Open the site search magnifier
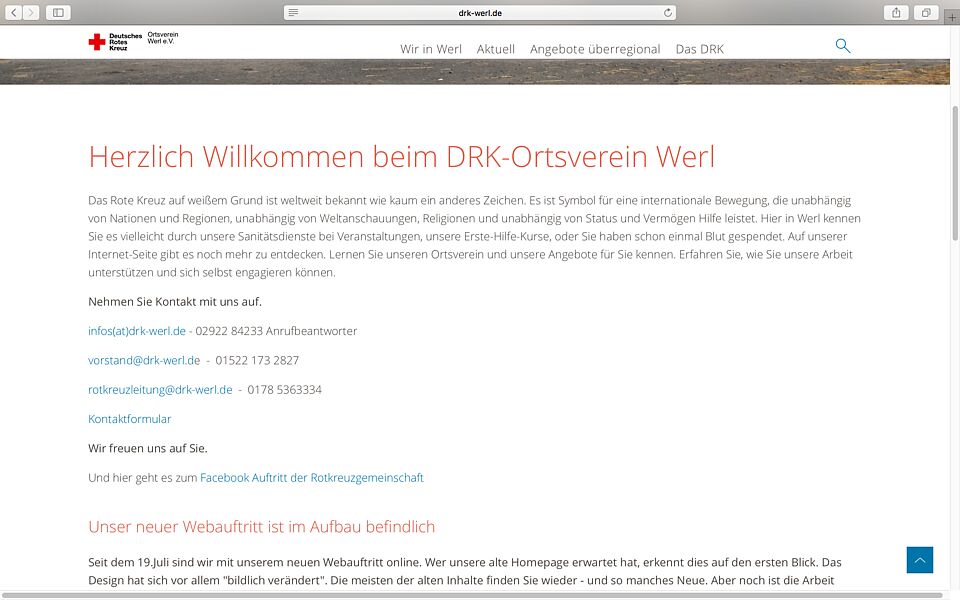 pos(843,46)
